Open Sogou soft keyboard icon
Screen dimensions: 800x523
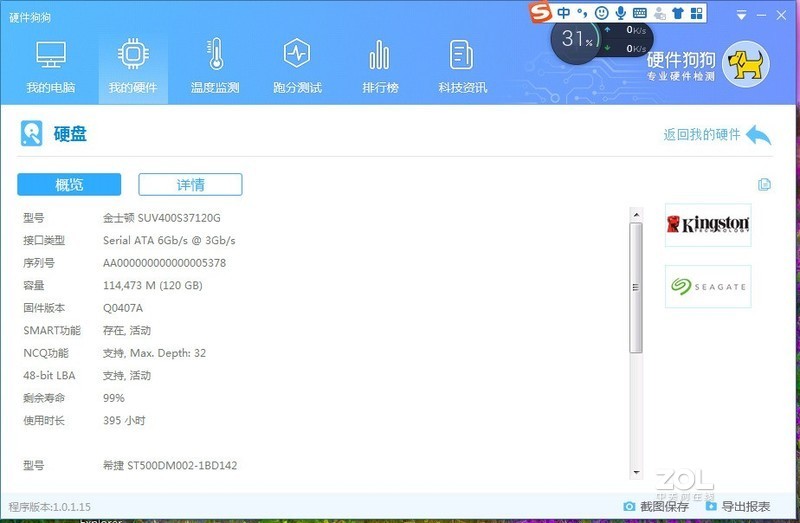[639, 13]
